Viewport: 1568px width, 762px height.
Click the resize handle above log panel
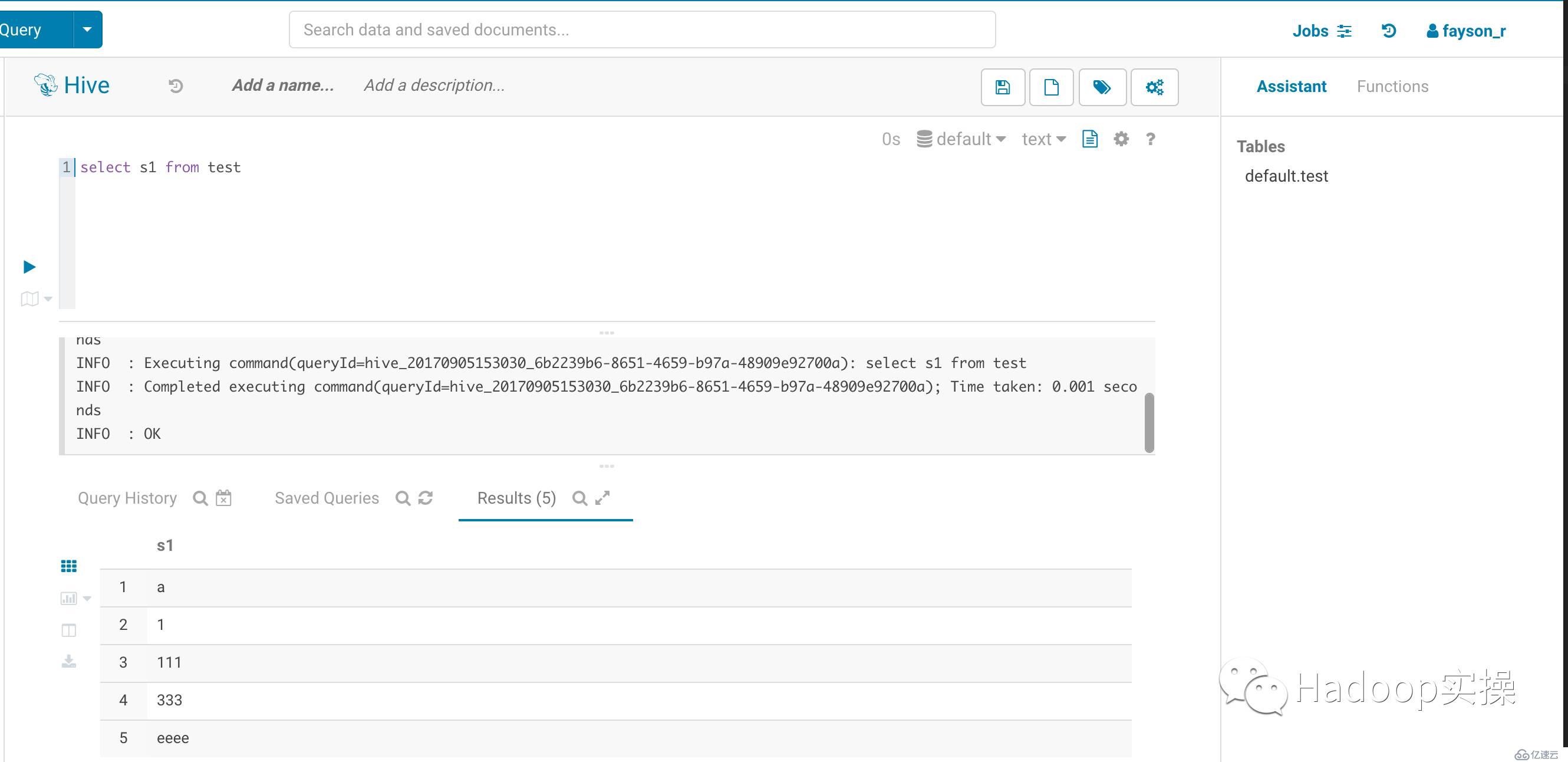pyautogui.click(x=607, y=333)
